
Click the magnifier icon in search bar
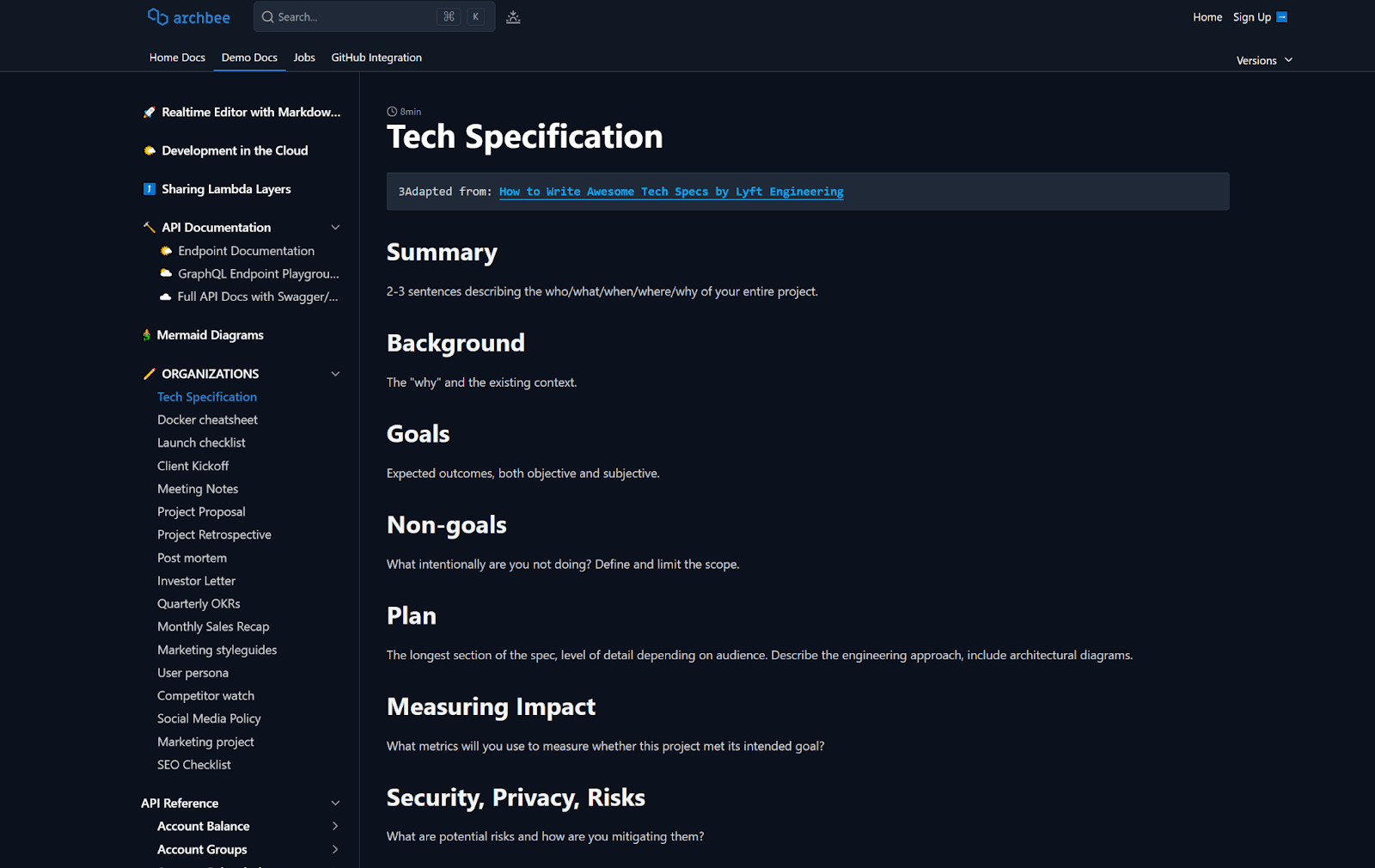point(266,16)
